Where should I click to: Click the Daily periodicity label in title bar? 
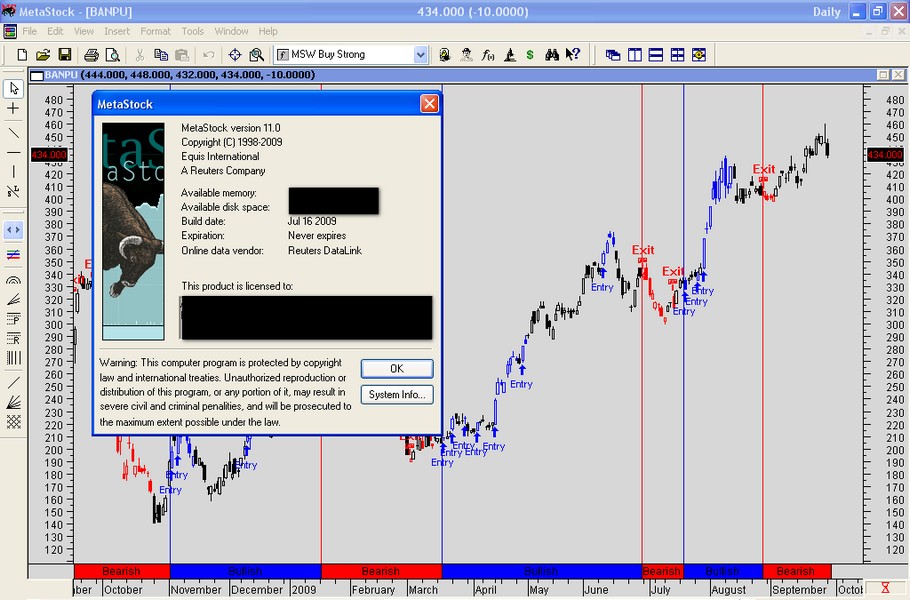(826, 12)
